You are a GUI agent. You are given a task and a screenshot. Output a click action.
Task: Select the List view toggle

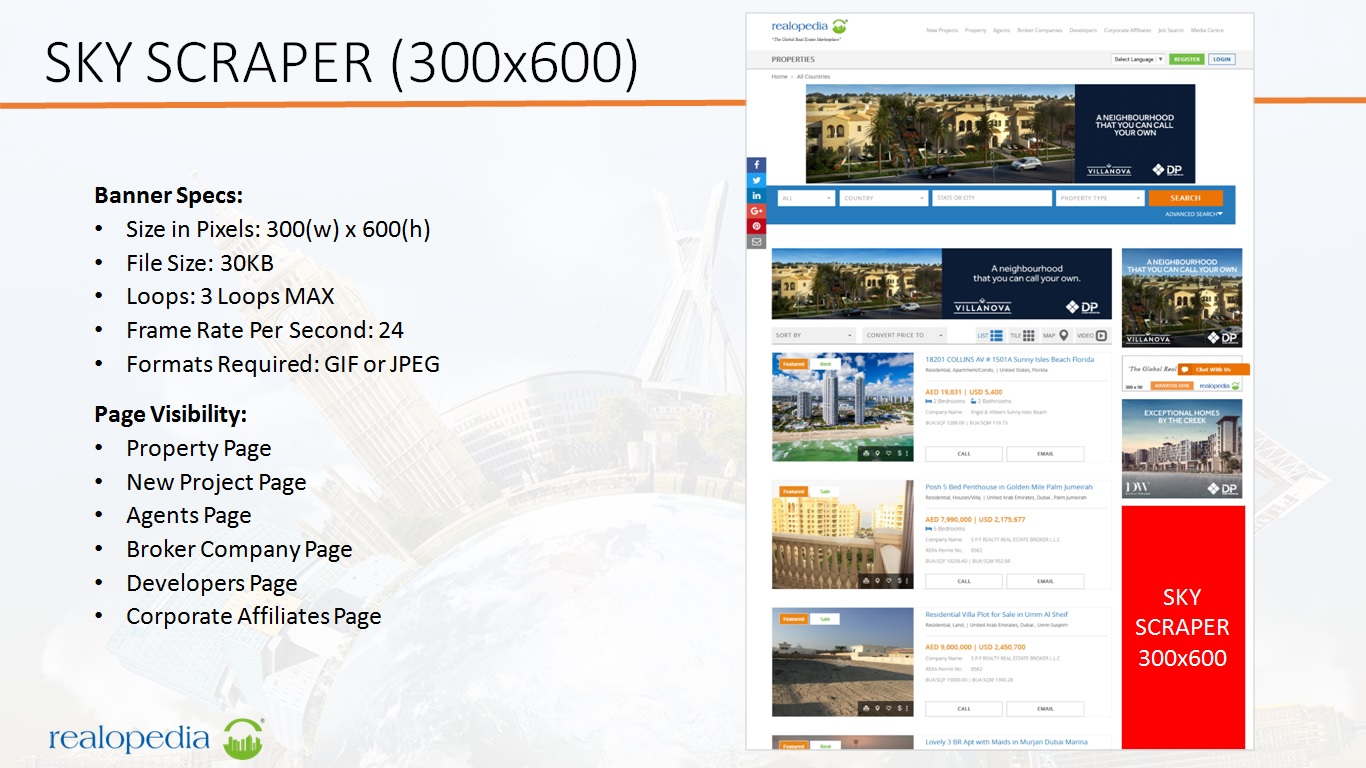[x=989, y=336]
